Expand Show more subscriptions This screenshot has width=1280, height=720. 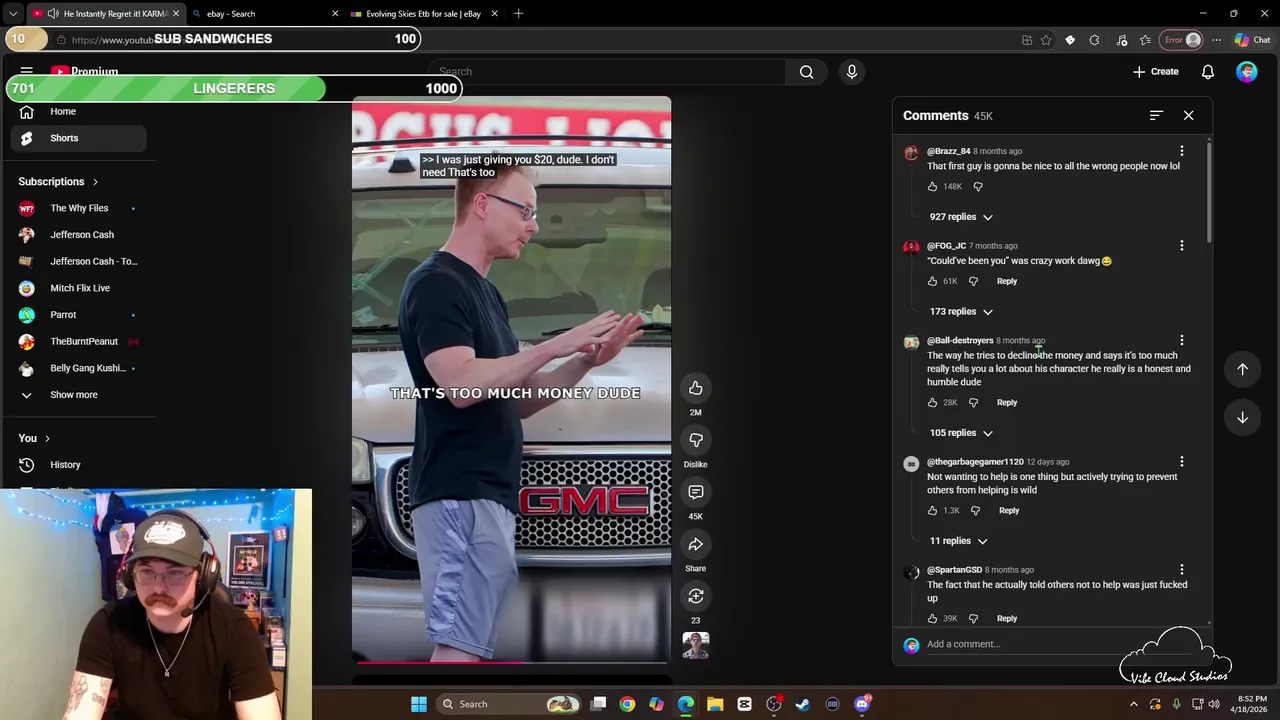(74, 395)
